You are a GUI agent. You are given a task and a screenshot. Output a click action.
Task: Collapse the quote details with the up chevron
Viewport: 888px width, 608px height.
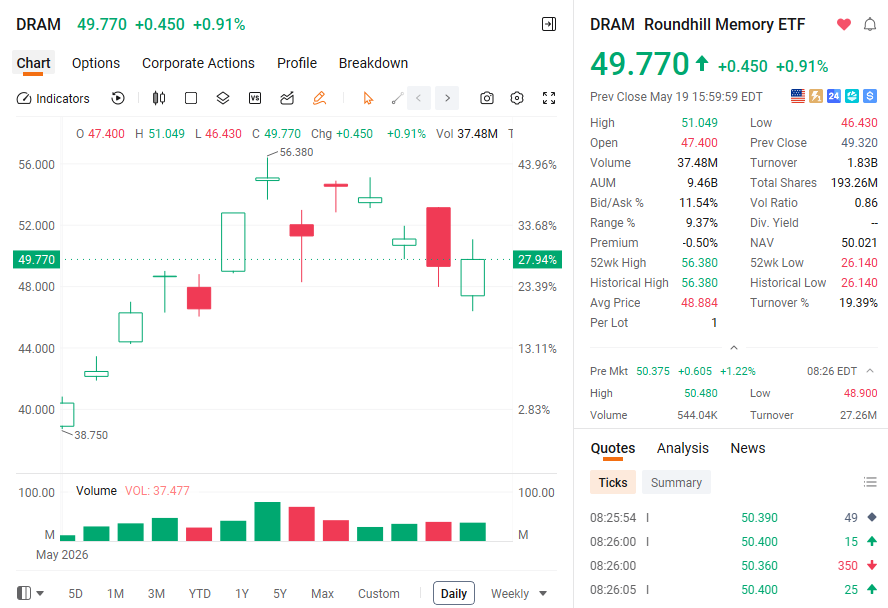pos(734,348)
